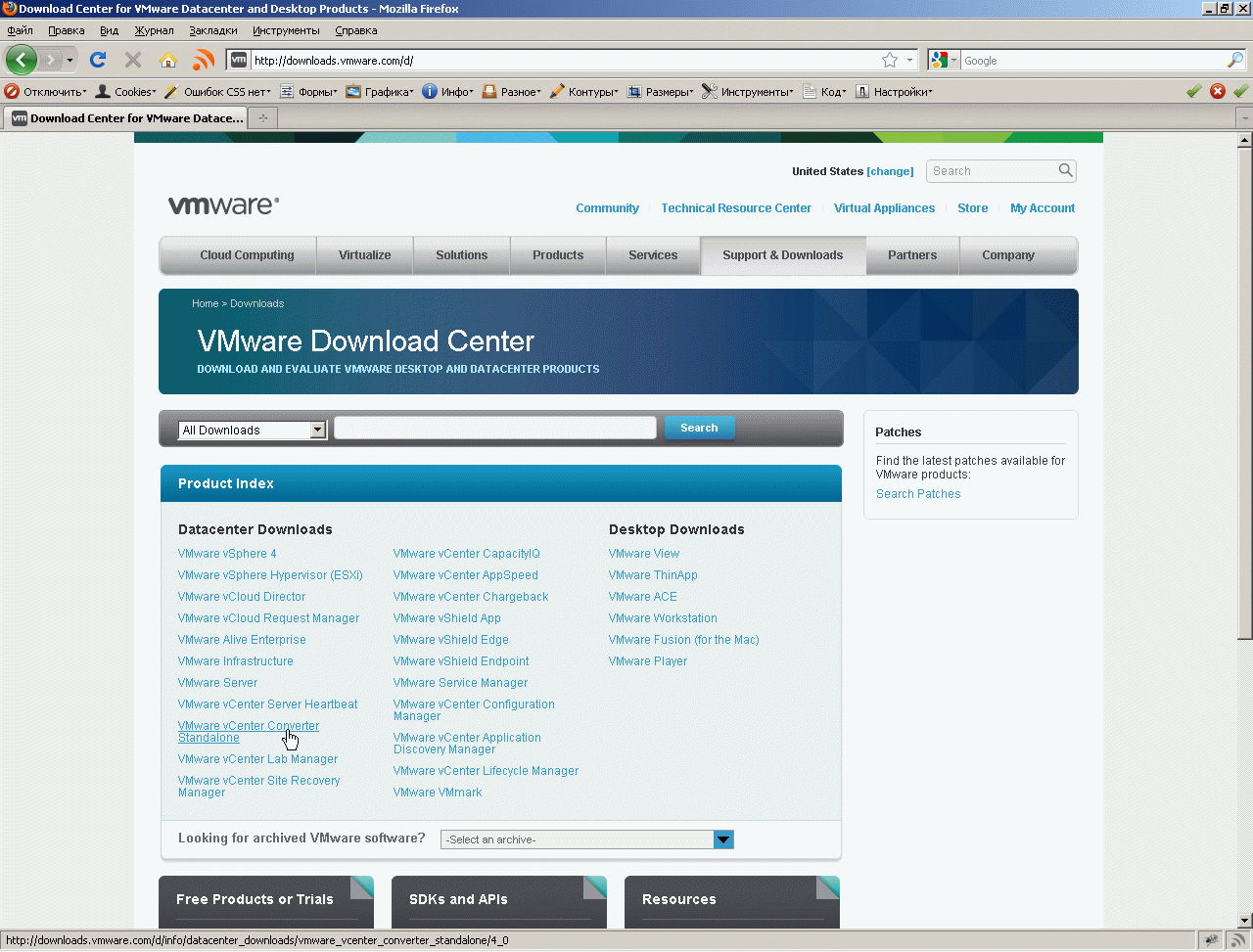Open the My Account link
This screenshot has height=952, width=1253.
(1043, 208)
